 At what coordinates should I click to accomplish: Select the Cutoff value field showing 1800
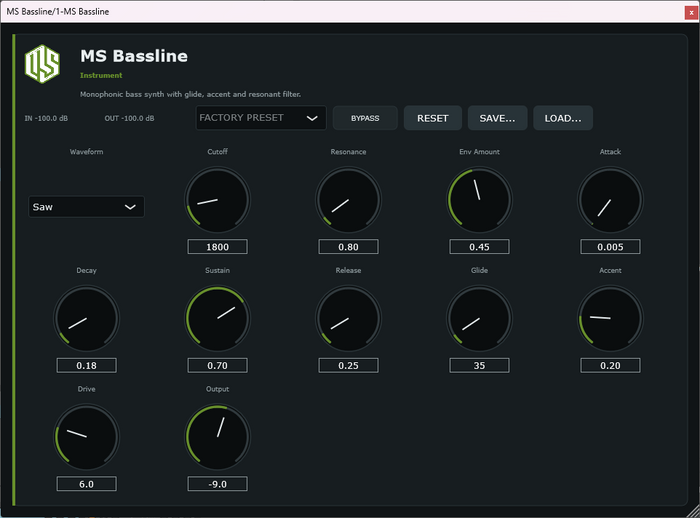pyautogui.click(x=217, y=246)
